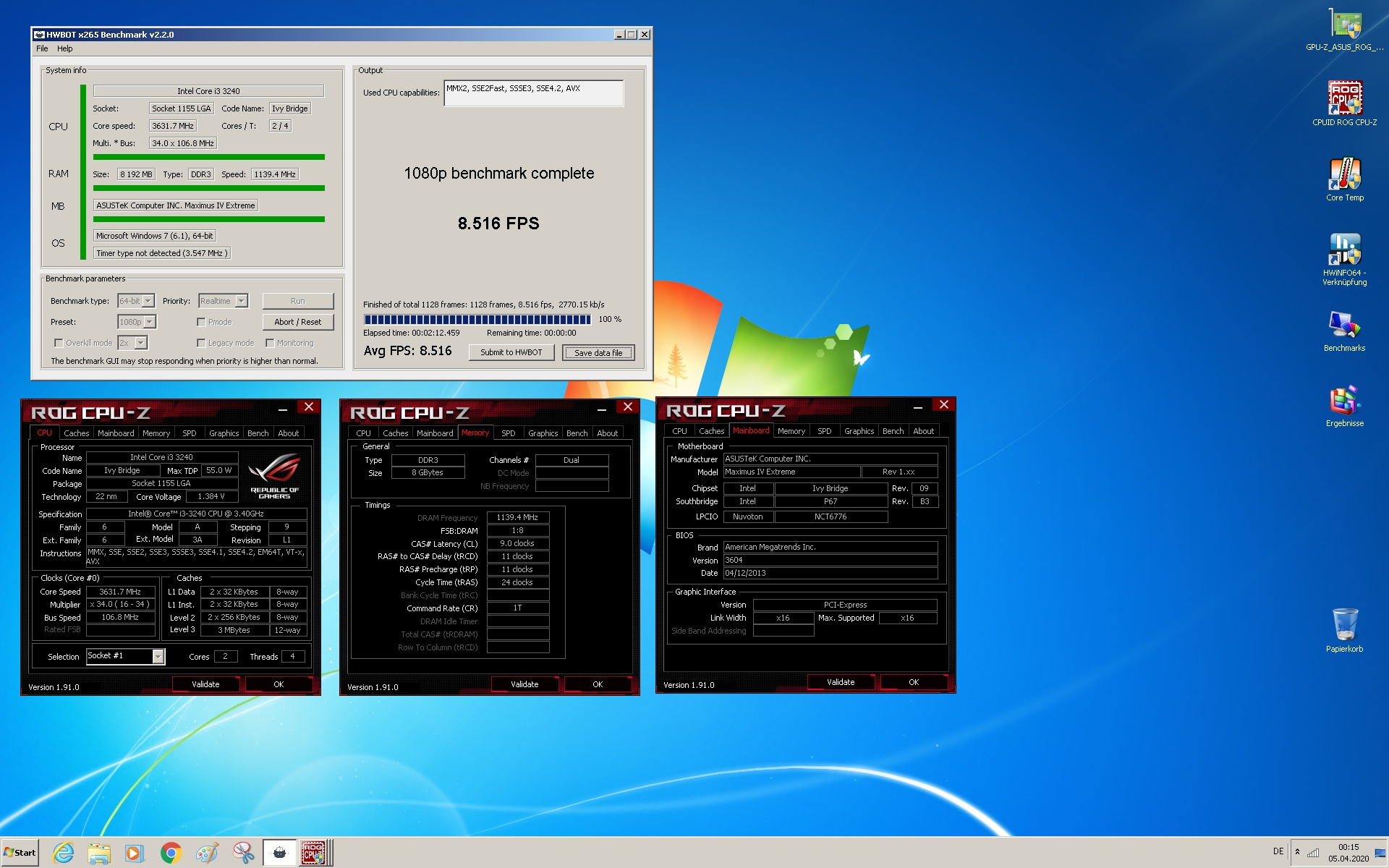Click the Used CPU capabilities text box

point(533,93)
